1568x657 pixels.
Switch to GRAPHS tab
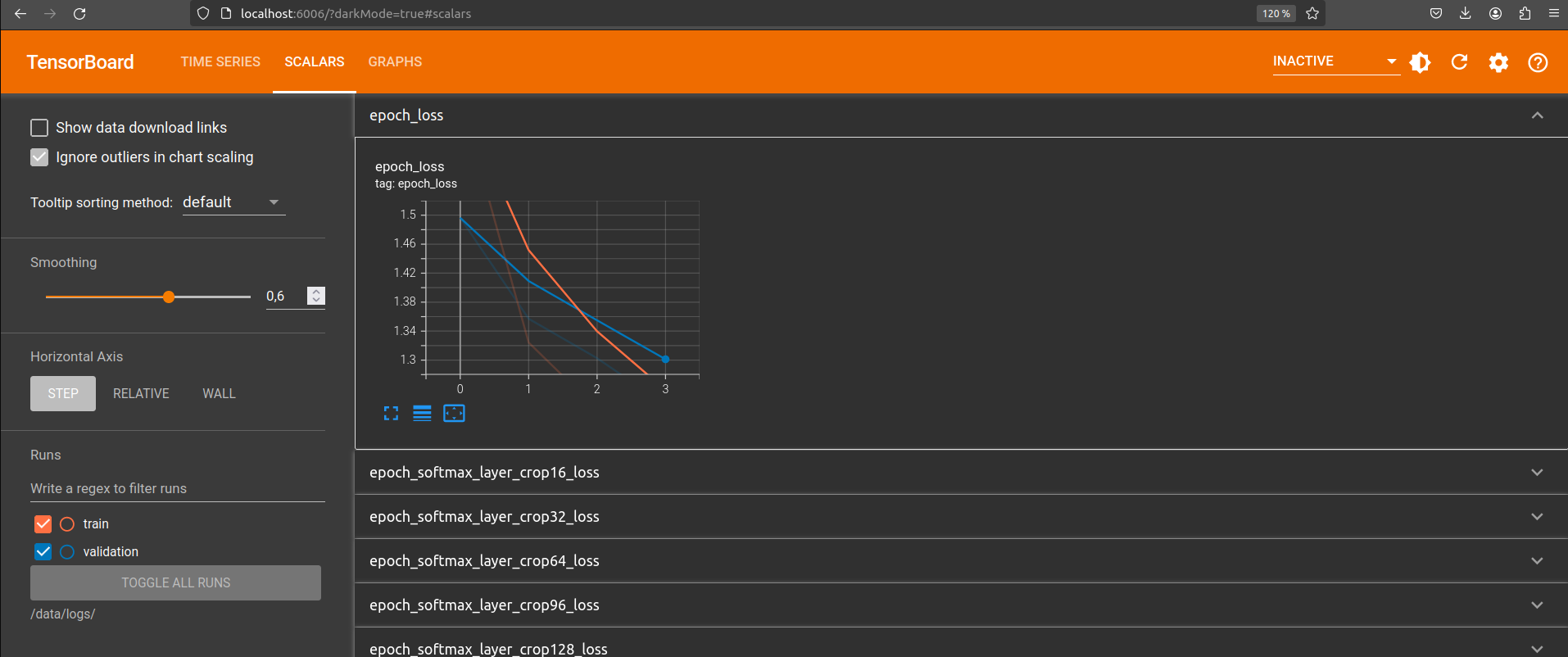[x=395, y=62]
